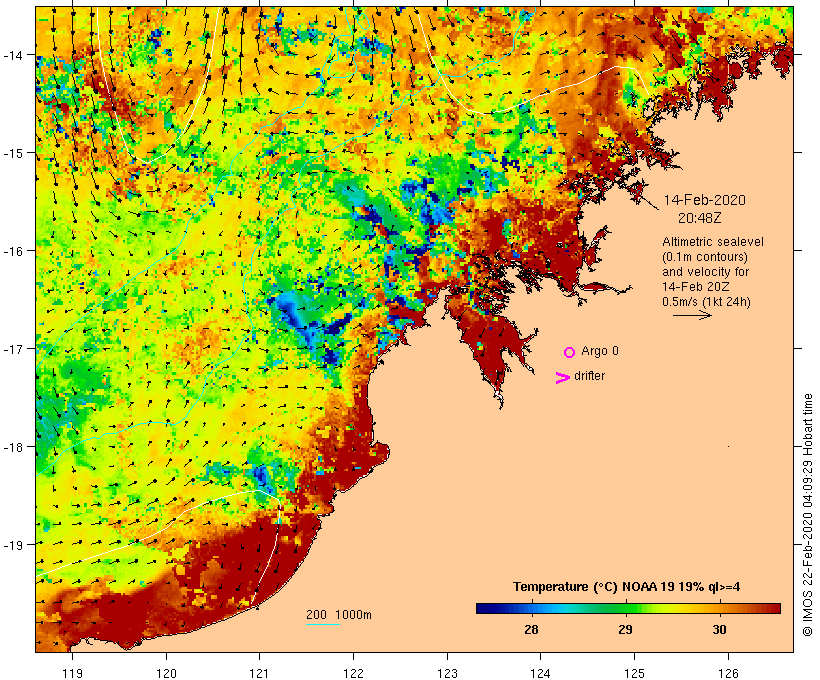Click the '(0.1m contours)' text line

click(x=705, y=257)
